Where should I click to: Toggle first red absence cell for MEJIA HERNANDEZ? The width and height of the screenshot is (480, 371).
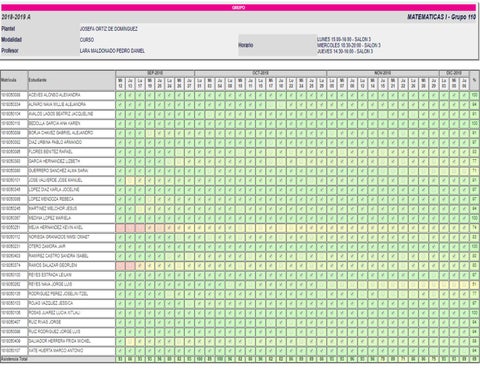click(120, 228)
